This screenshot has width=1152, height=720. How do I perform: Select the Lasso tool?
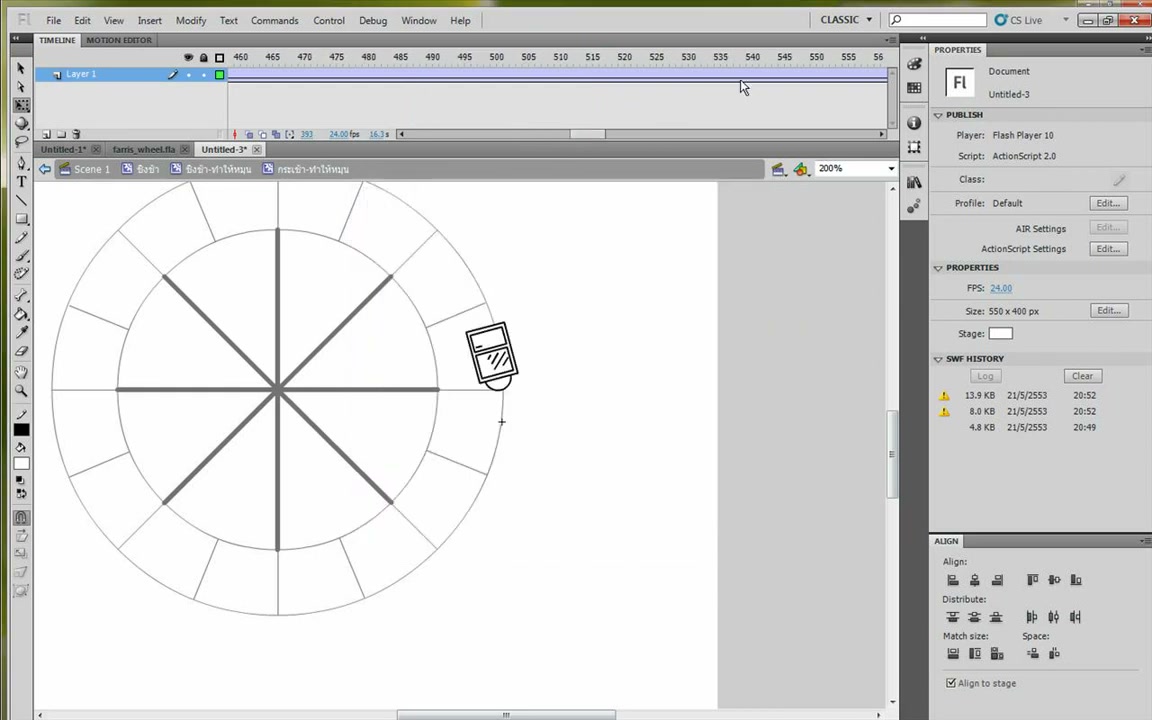21,142
